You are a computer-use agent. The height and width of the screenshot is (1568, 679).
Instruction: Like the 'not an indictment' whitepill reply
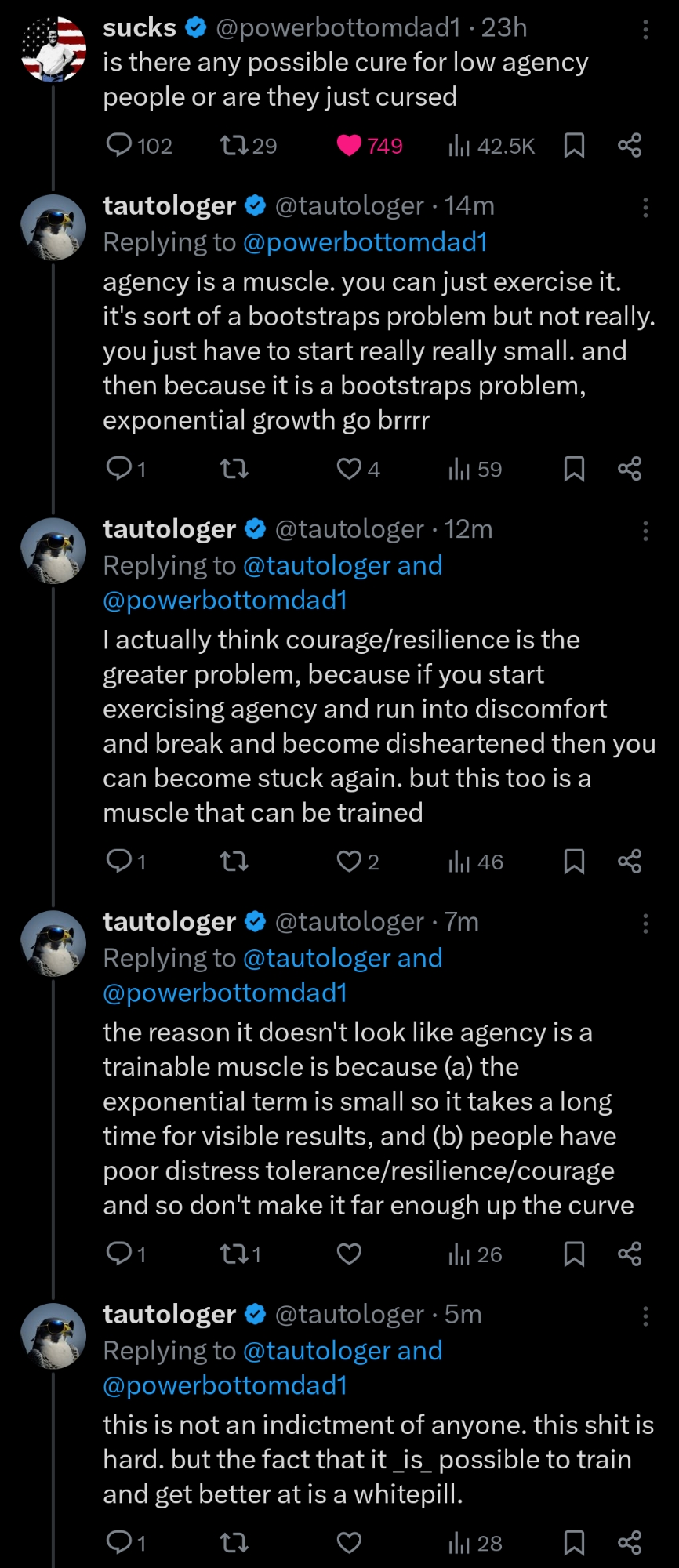coord(349,1543)
